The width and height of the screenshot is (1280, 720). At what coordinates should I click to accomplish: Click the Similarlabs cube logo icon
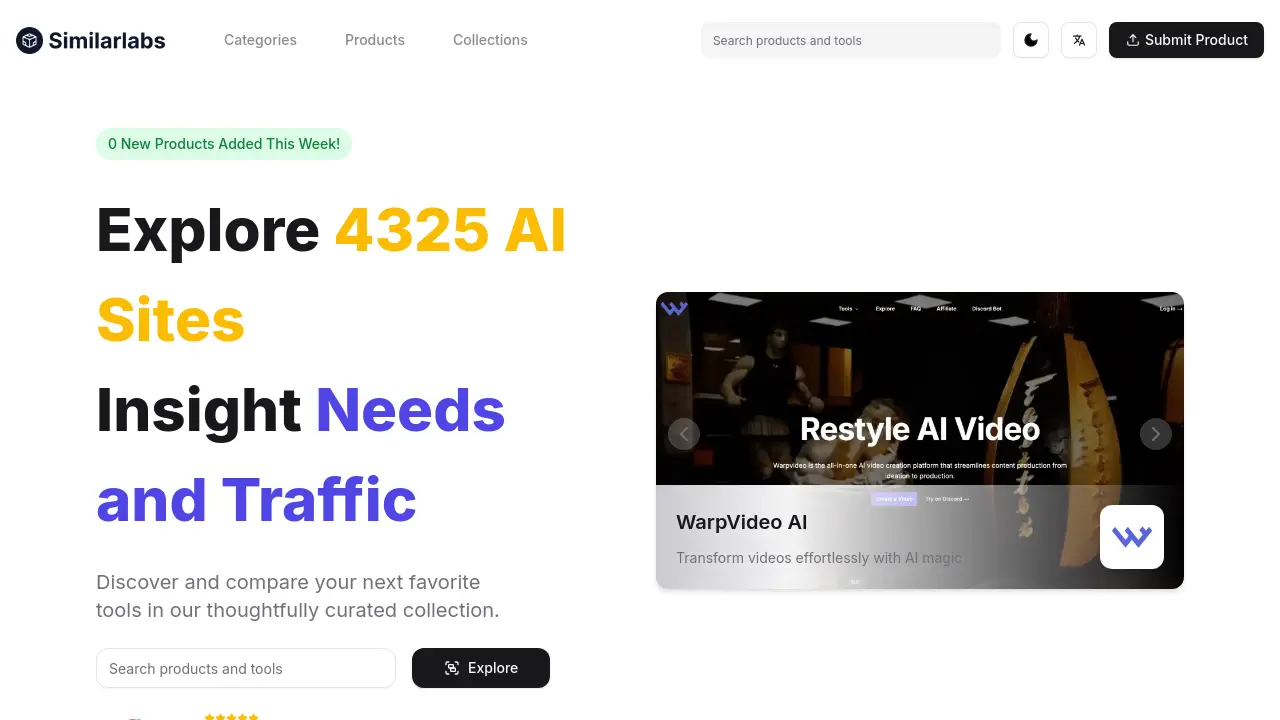click(30, 40)
